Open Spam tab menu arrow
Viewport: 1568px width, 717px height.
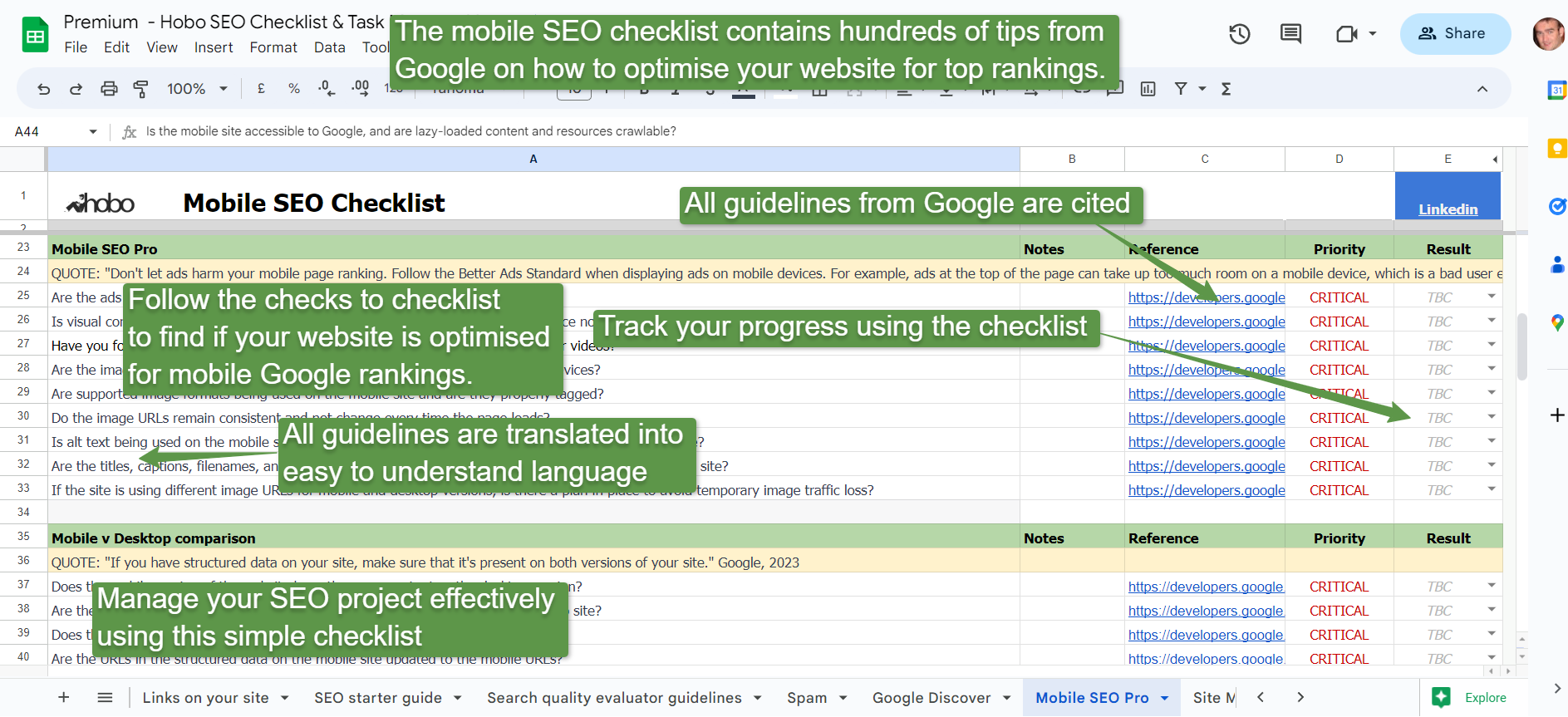(x=843, y=698)
